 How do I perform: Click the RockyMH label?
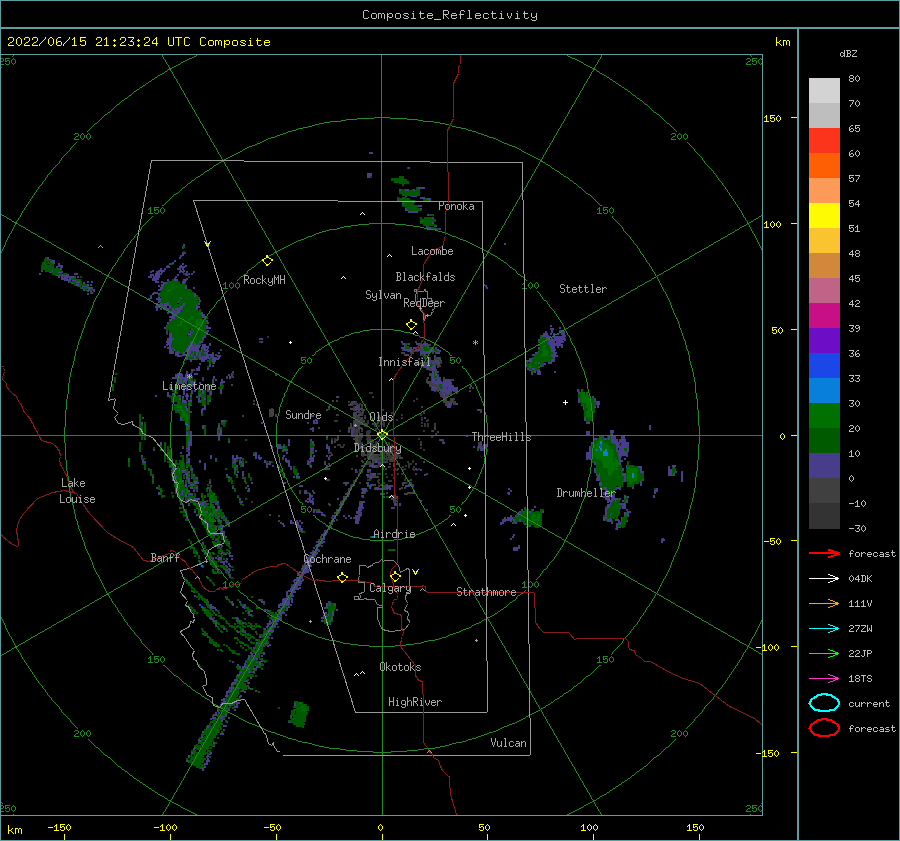click(x=264, y=280)
